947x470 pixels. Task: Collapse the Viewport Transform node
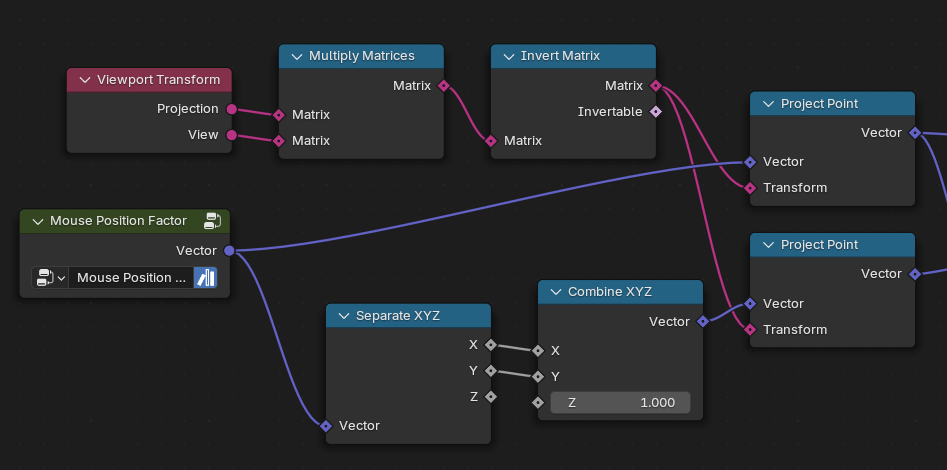coord(85,80)
